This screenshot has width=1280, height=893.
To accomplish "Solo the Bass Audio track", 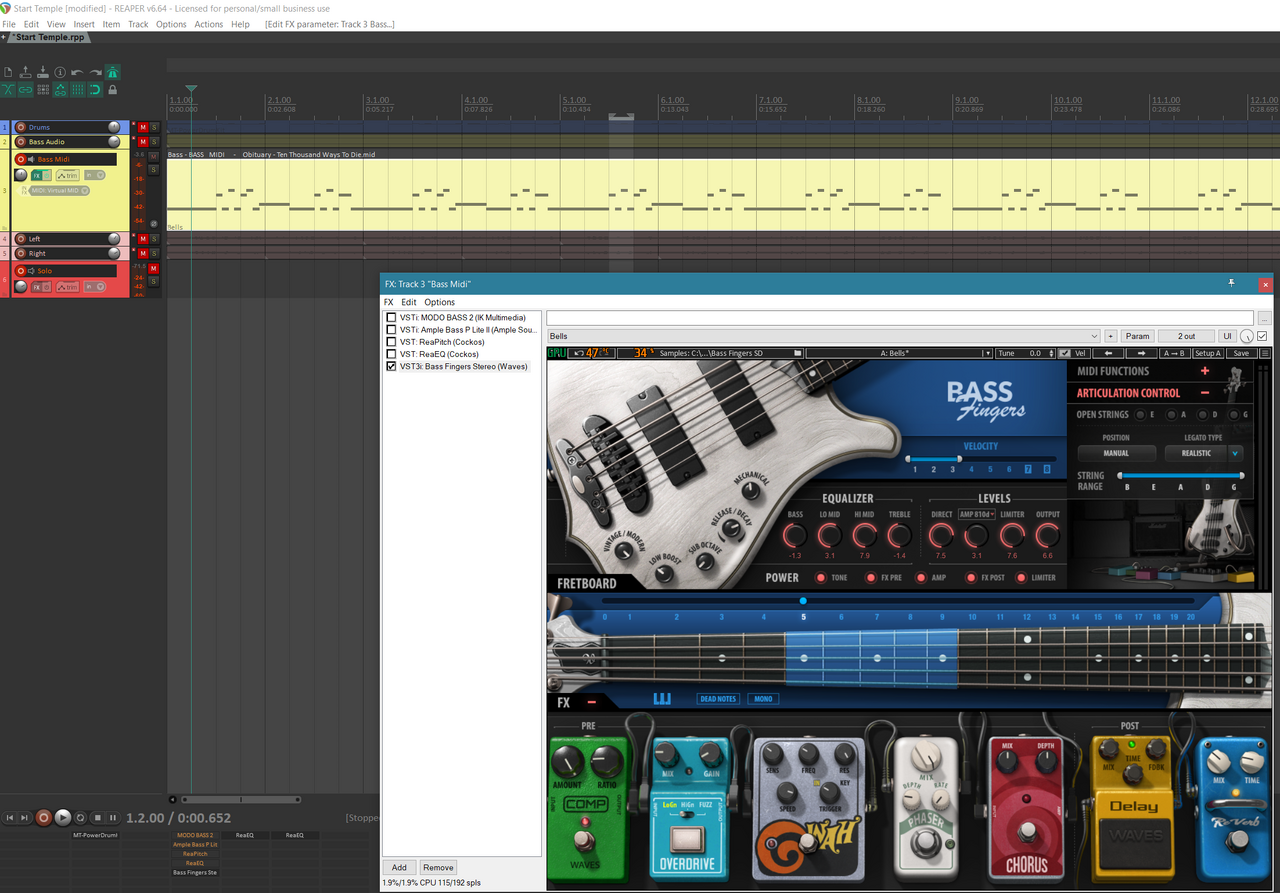I will 154,142.
